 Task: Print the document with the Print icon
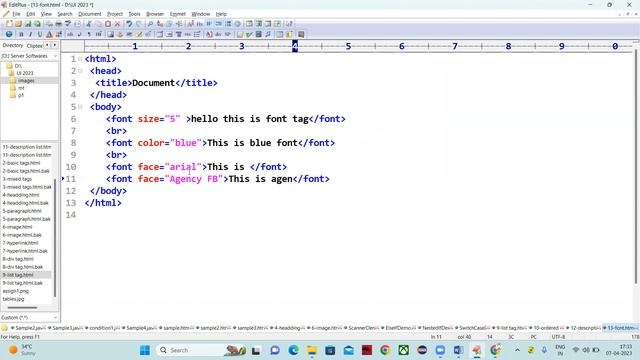(58, 24)
